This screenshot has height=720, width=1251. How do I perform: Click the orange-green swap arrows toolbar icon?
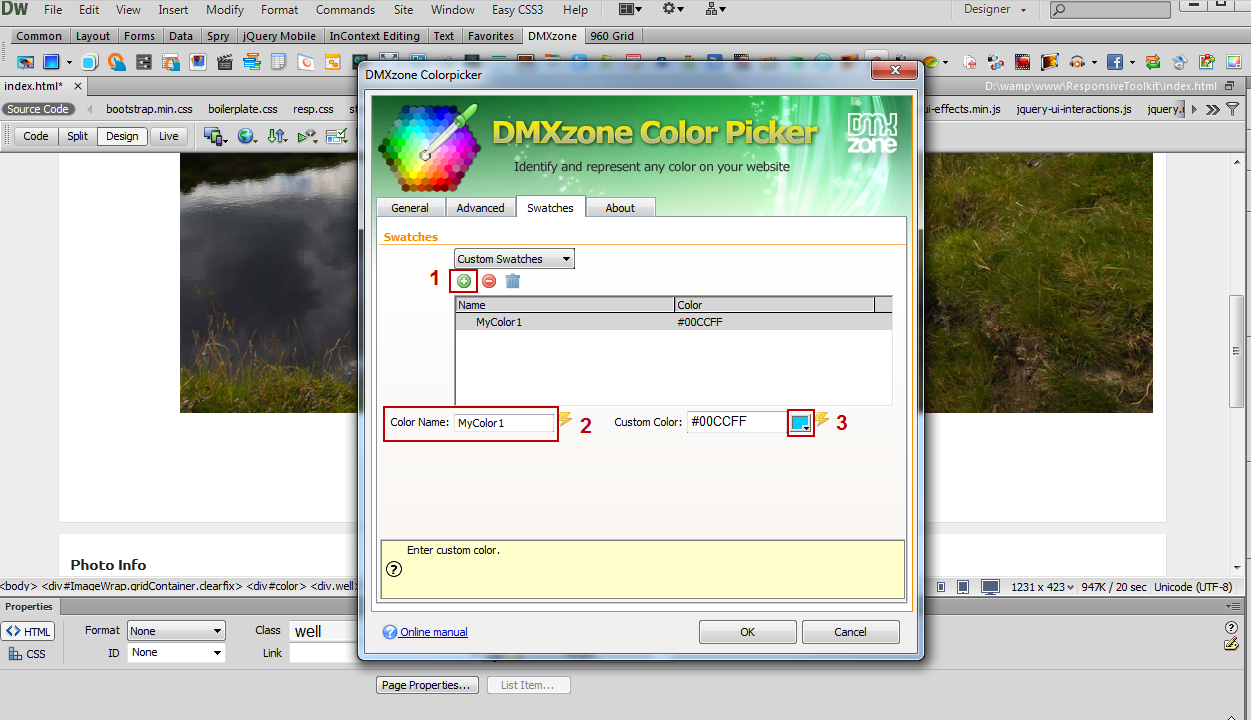pos(1153,62)
